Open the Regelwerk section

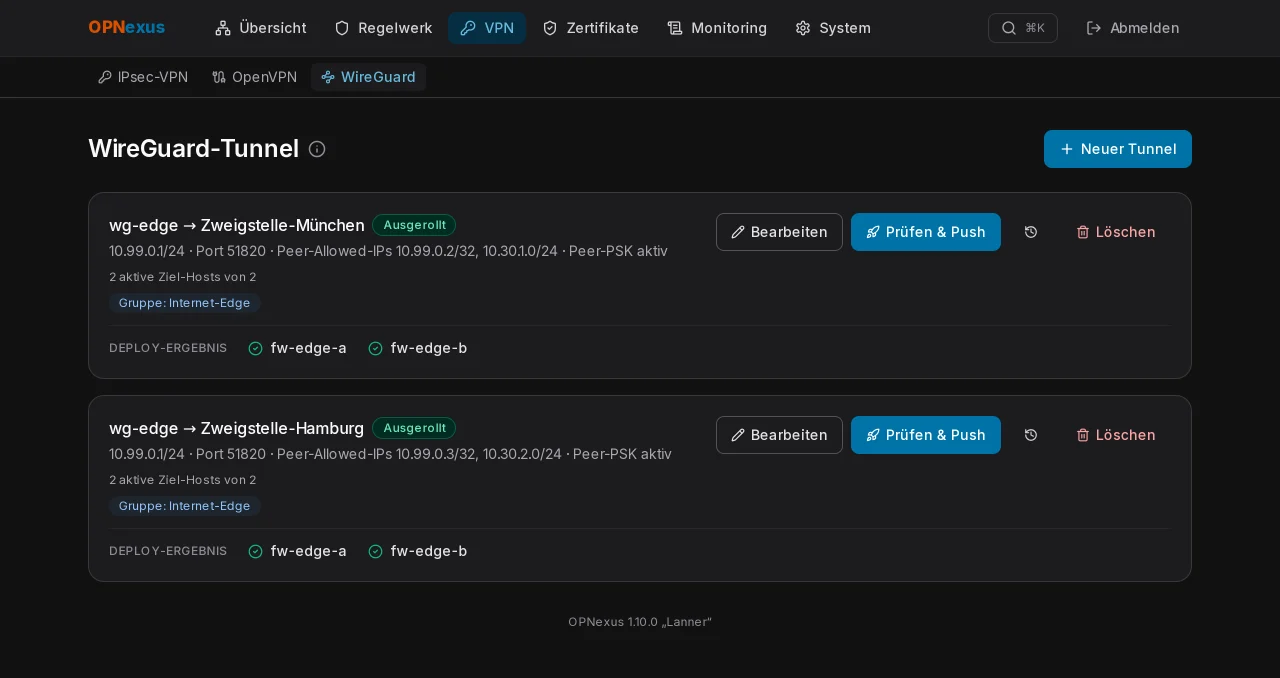pyautogui.click(x=383, y=28)
